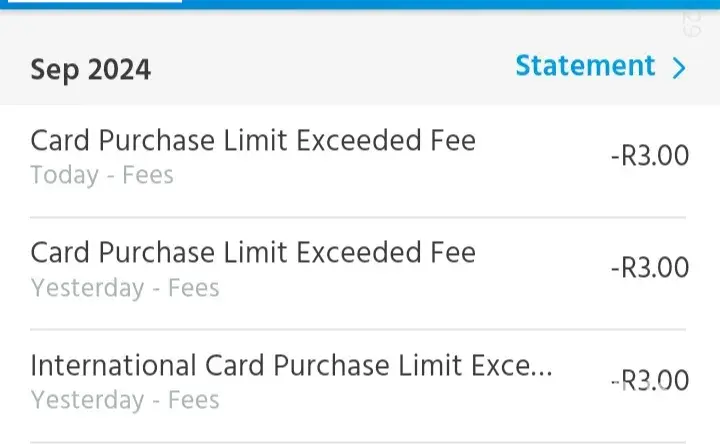720x444 pixels.
Task: Select the -R3.00 amount on today's fee
Action: click(649, 156)
